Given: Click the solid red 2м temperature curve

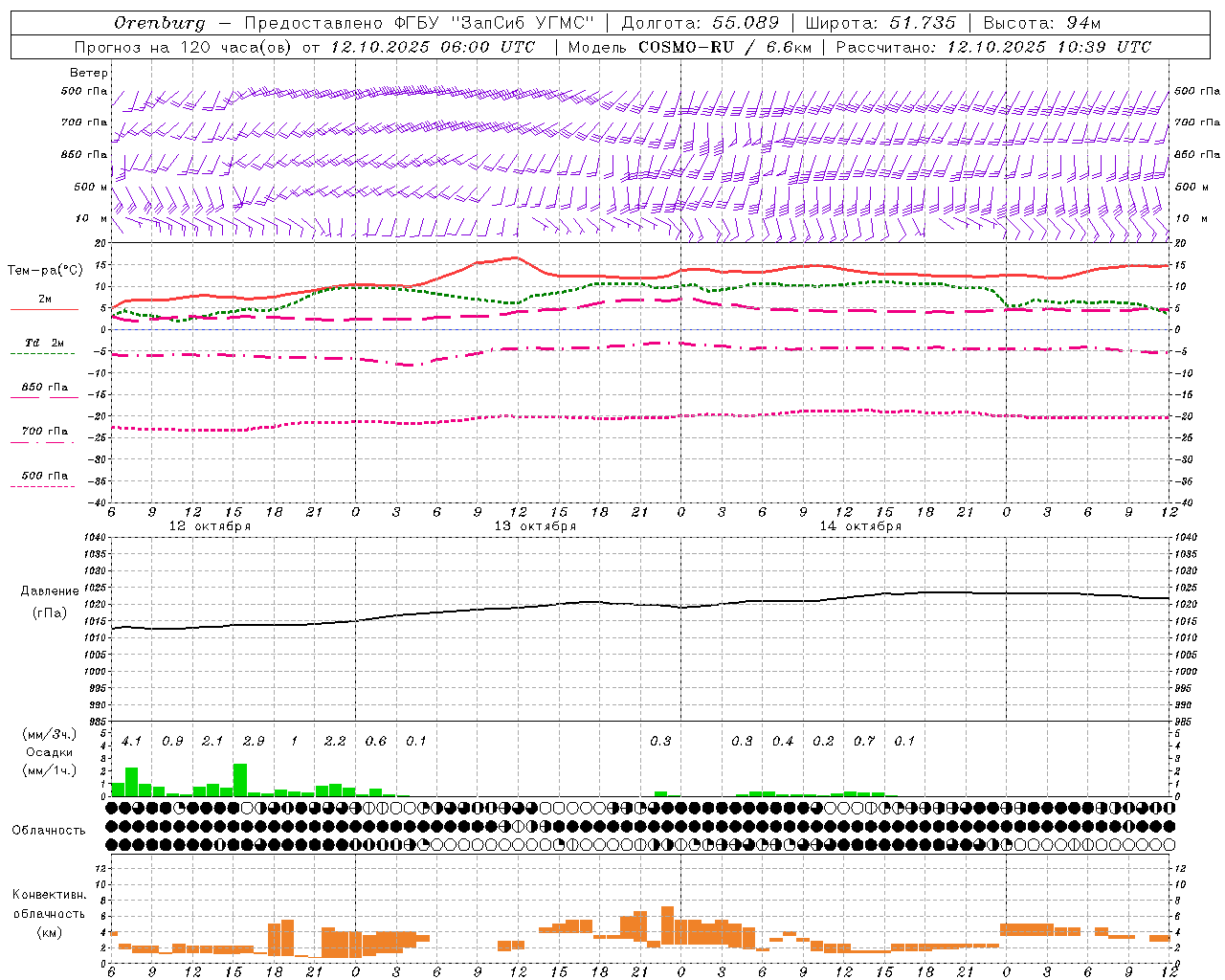Looking at the screenshot, I should coord(639,278).
